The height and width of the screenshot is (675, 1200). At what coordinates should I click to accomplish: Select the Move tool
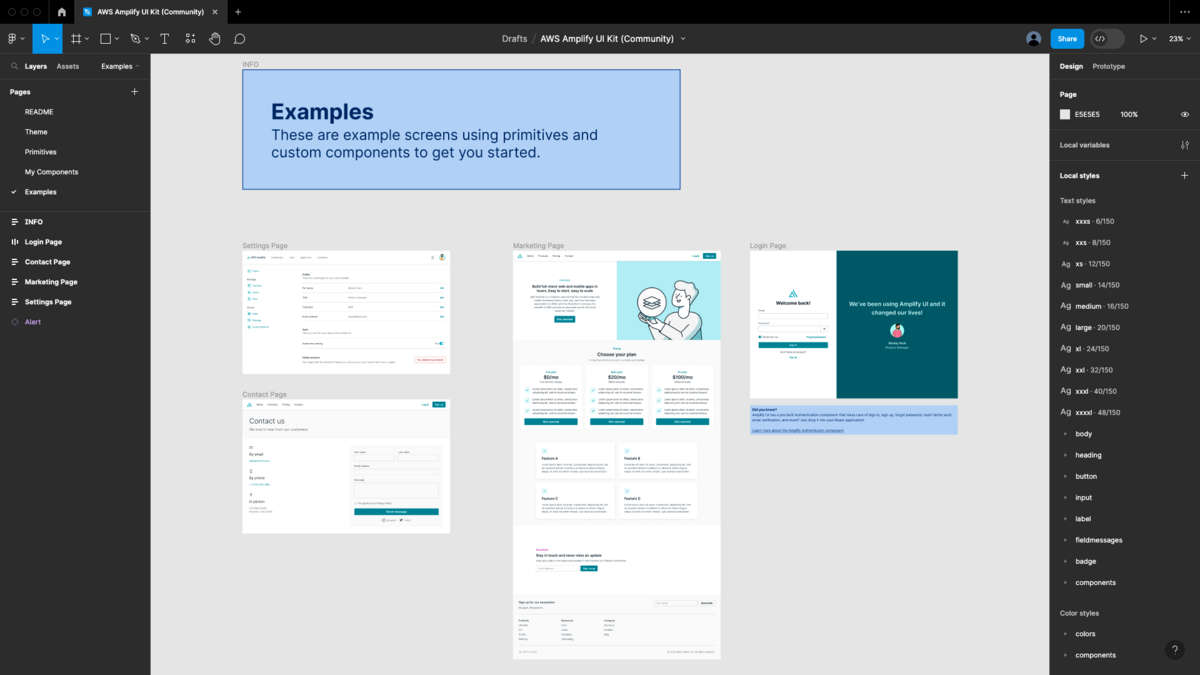tap(44, 39)
